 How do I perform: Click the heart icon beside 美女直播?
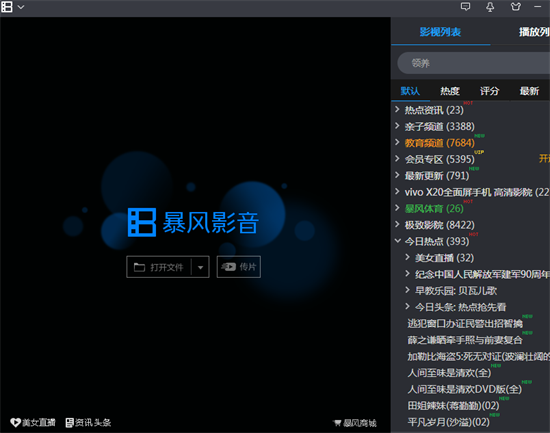15,422
